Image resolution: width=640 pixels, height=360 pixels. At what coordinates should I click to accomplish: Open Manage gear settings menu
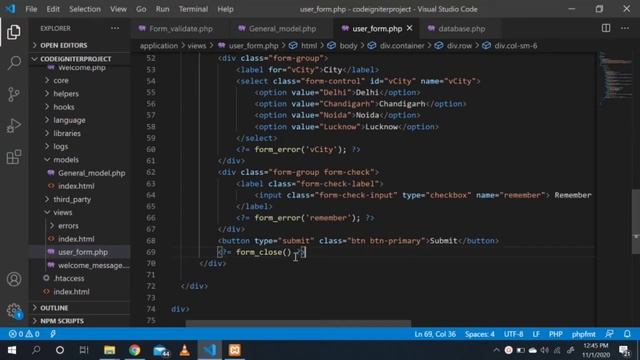tap(14, 311)
